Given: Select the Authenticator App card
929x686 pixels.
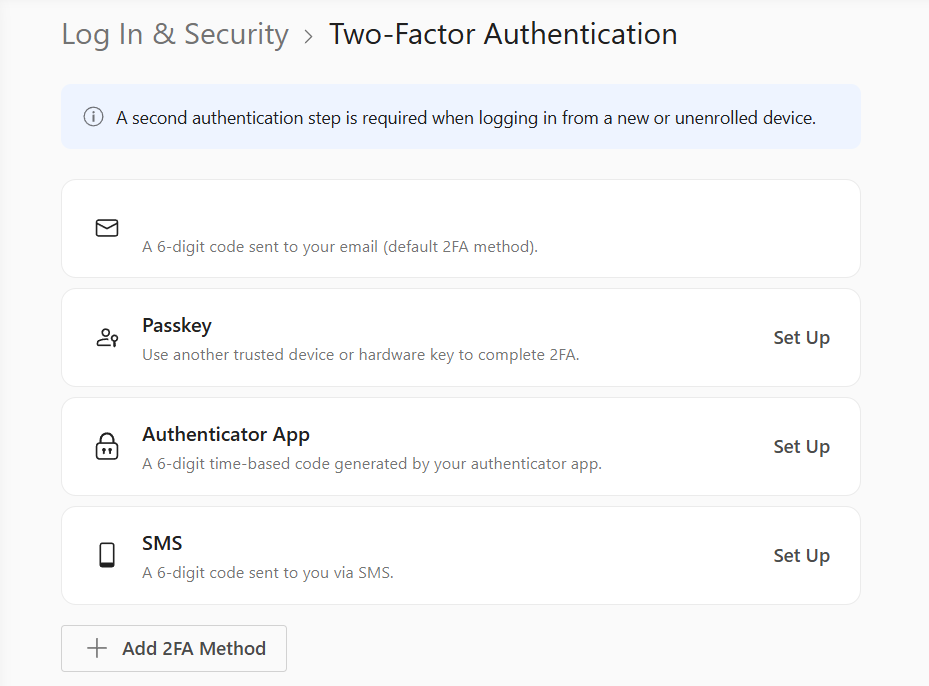Looking at the screenshot, I should pyautogui.click(x=461, y=446).
